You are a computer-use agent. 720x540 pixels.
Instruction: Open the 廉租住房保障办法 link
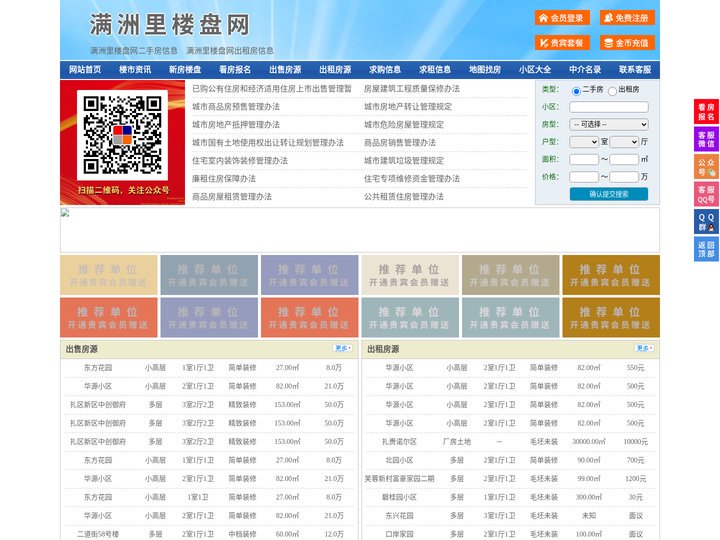(x=224, y=179)
